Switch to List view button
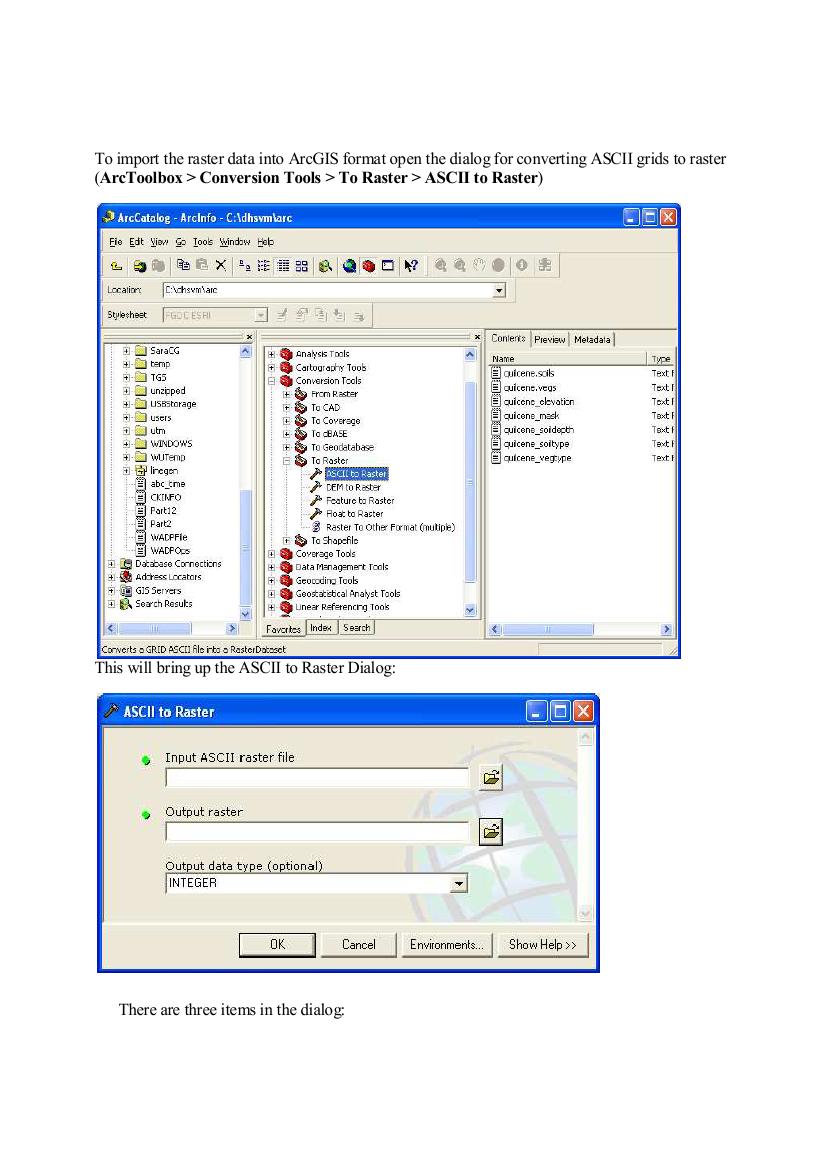 (264, 265)
